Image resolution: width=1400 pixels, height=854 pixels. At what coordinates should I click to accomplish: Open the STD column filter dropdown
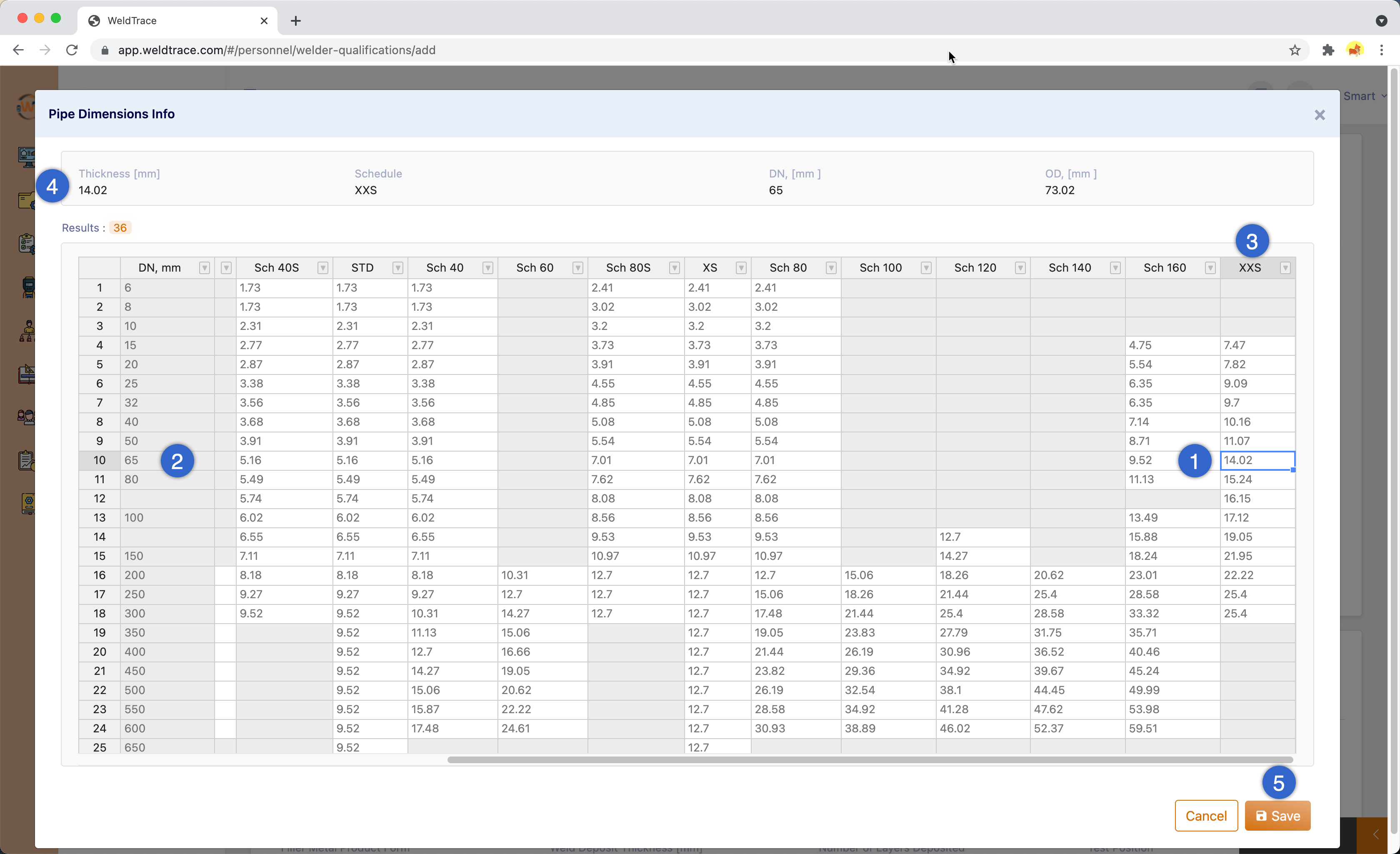tap(398, 268)
